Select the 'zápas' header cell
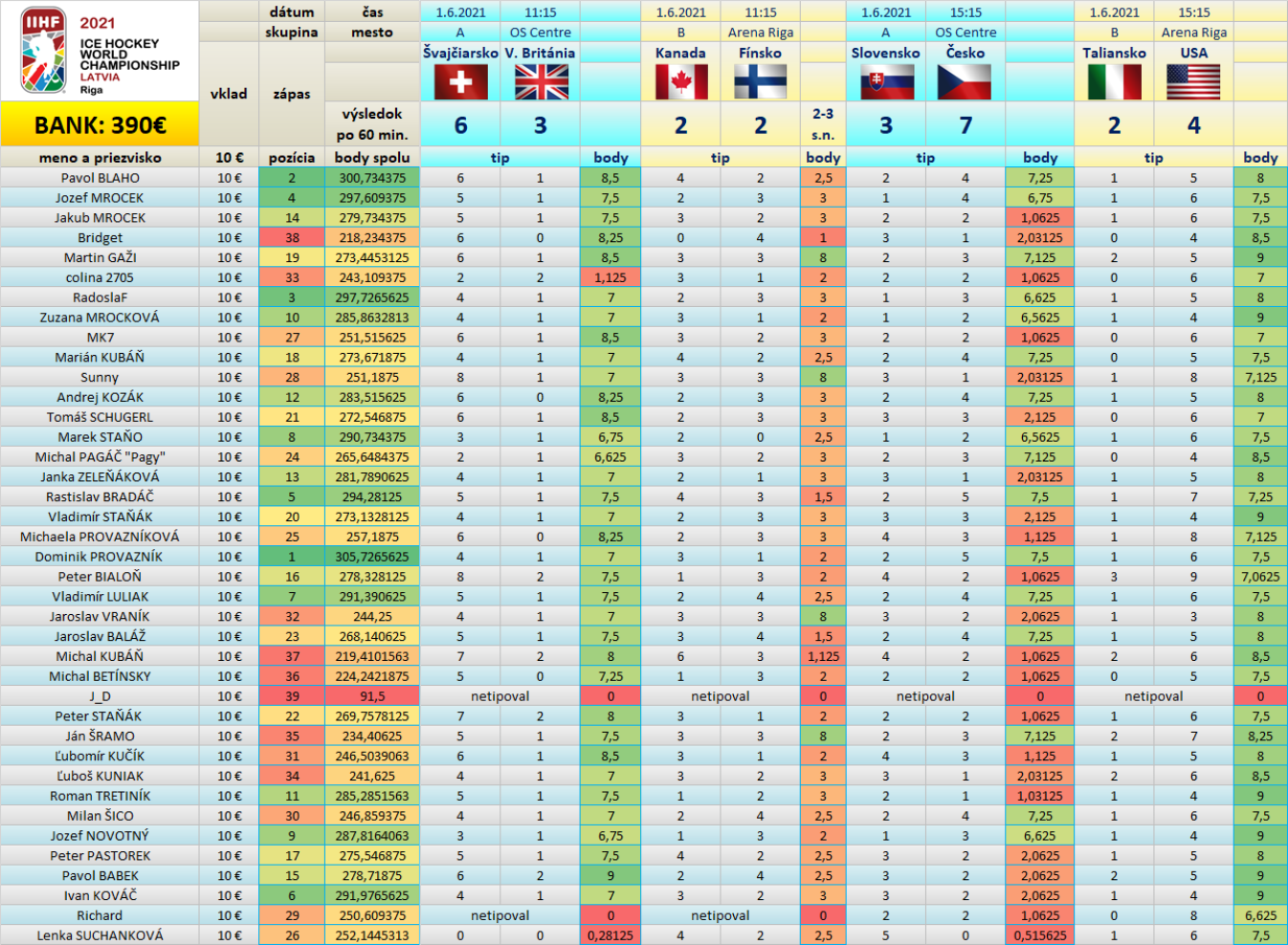1288x945 pixels. pos(292,94)
